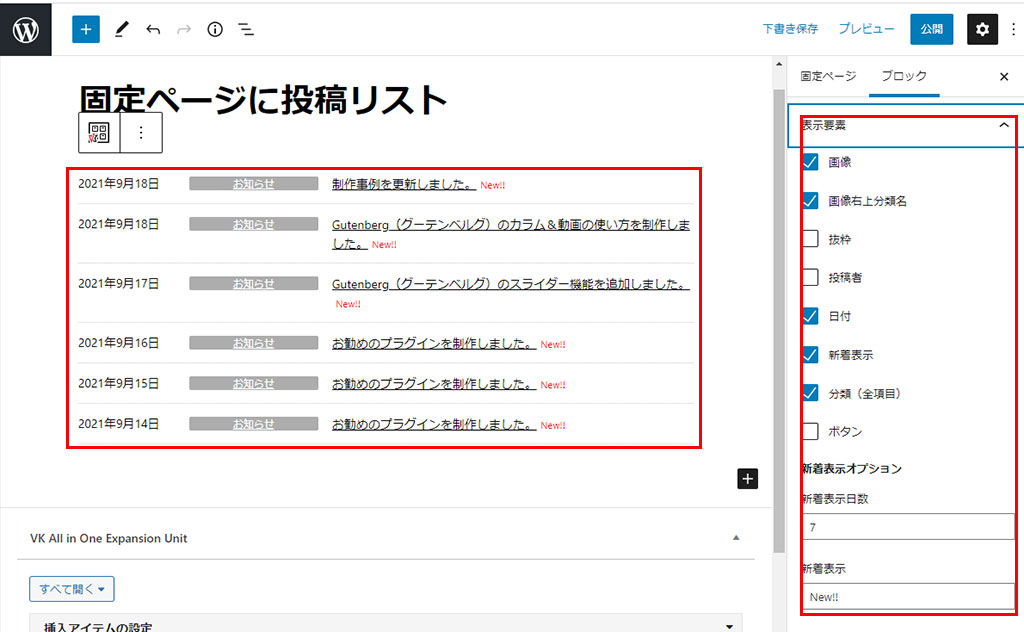Open the block inserter plus button
The height and width of the screenshot is (632, 1024).
pos(86,29)
